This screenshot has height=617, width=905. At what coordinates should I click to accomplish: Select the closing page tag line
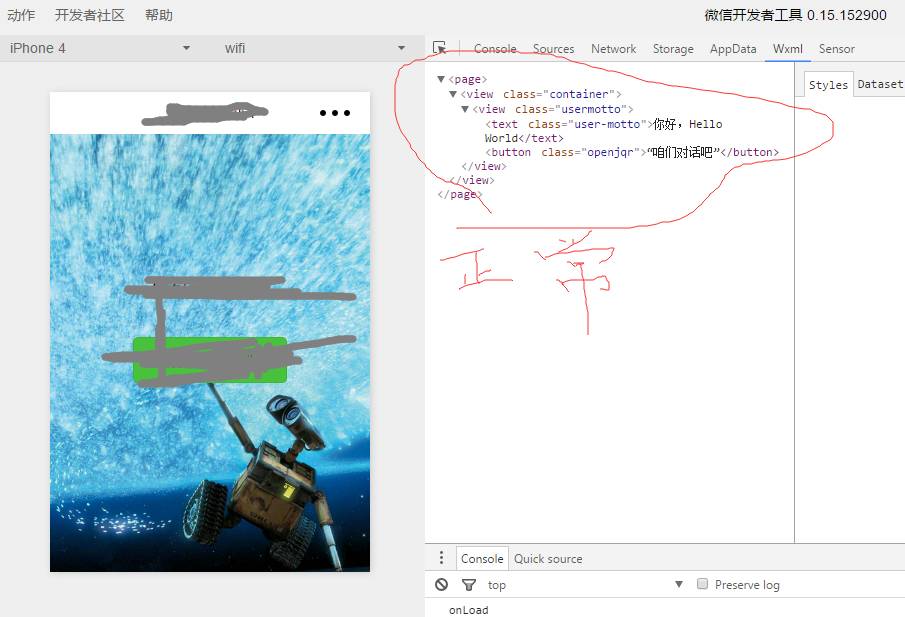pyautogui.click(x=459, y=195)
